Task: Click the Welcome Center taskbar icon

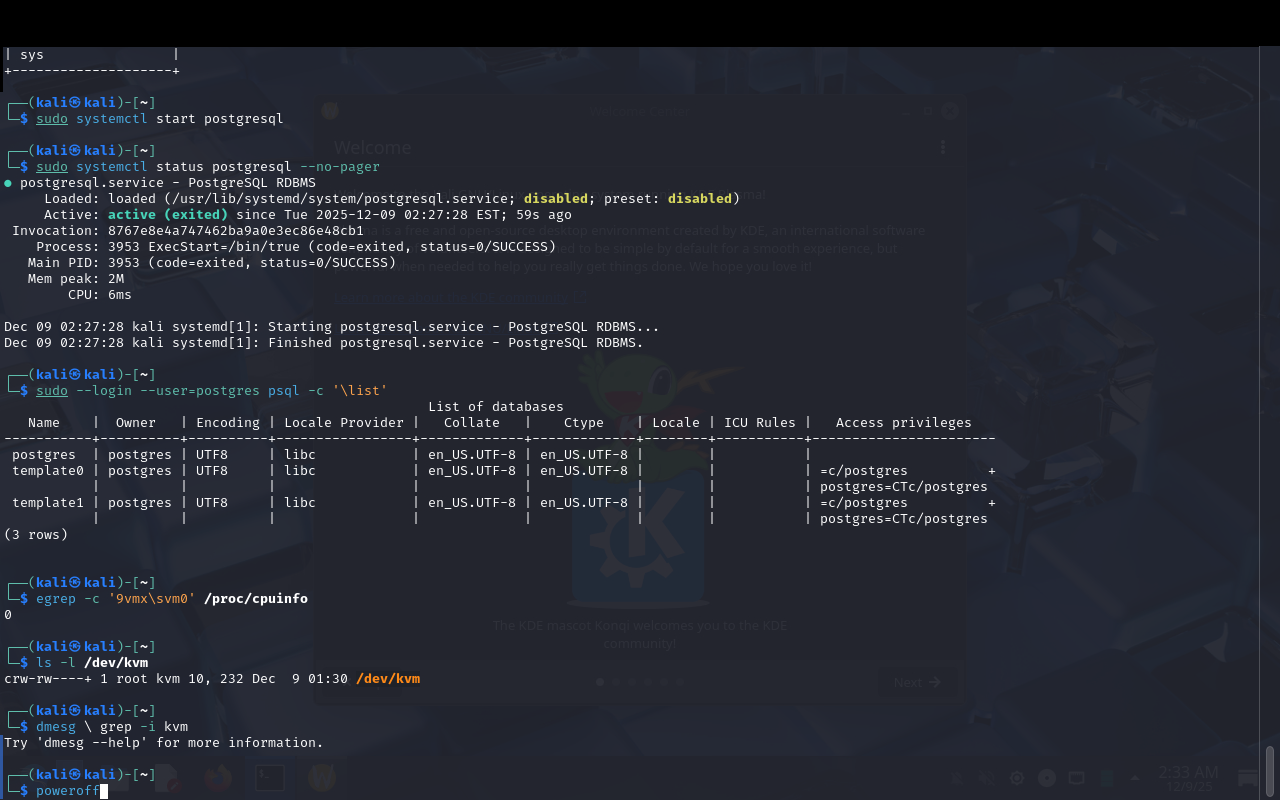Action: tap(321, 777)
